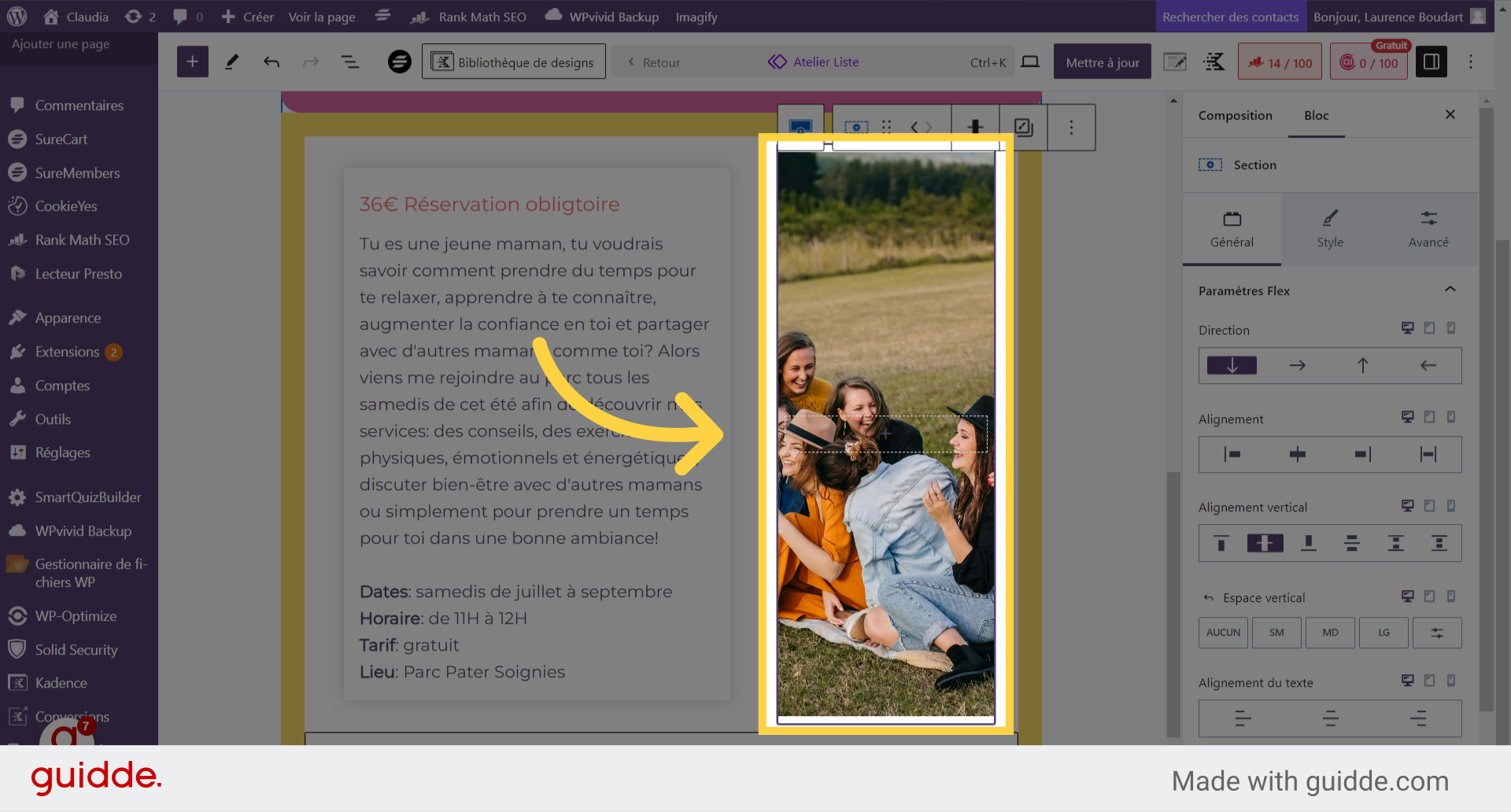Click the Rechercher des contacts field

1230,17
